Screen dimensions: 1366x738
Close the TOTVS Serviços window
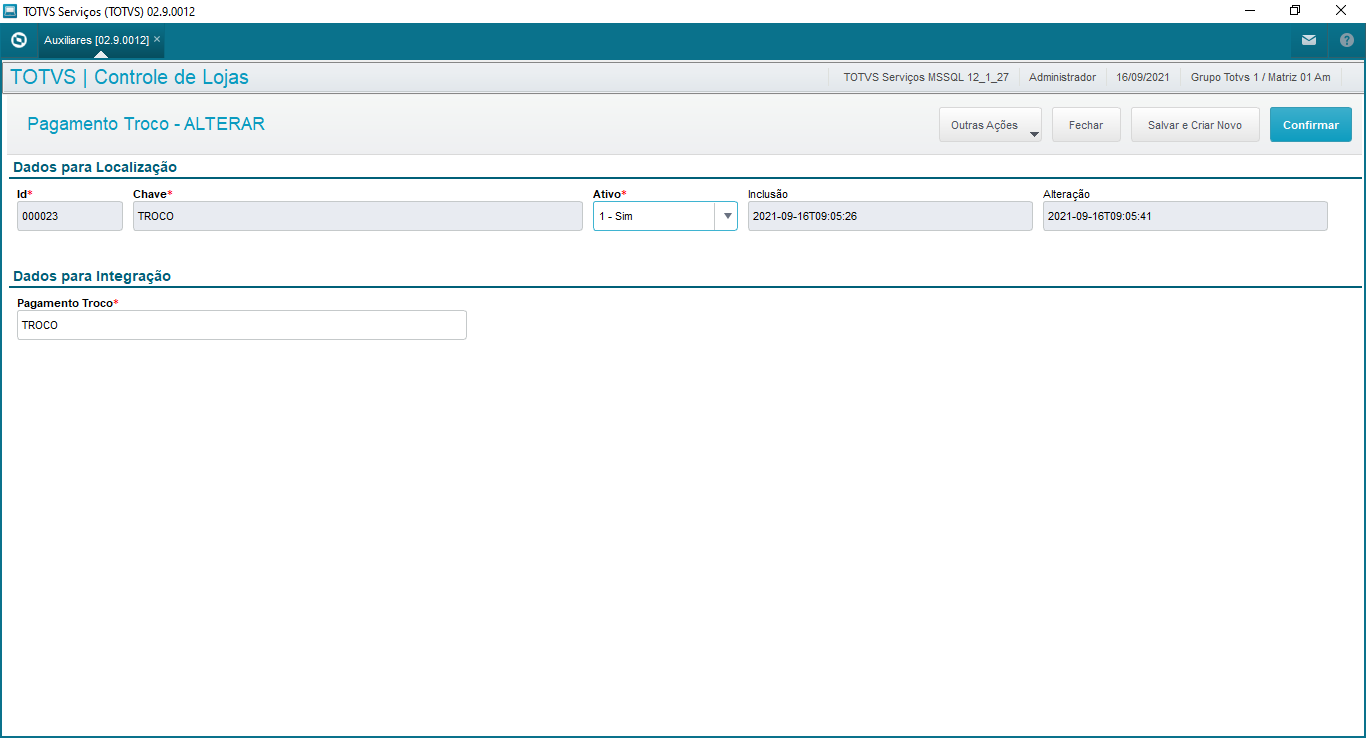pos(1341,11)
